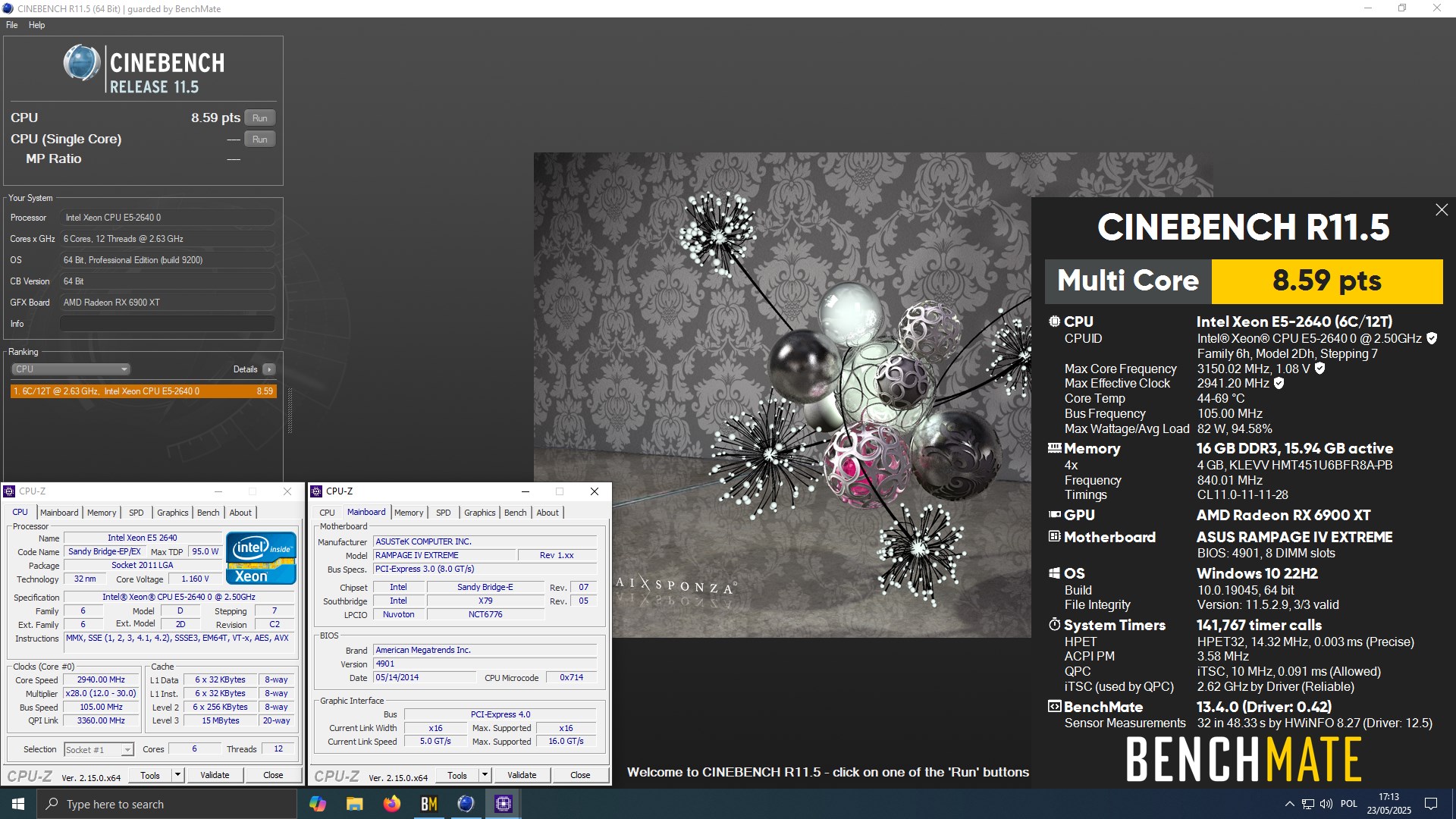Click the BenchMate CPU chip icon

point(1054,322)
